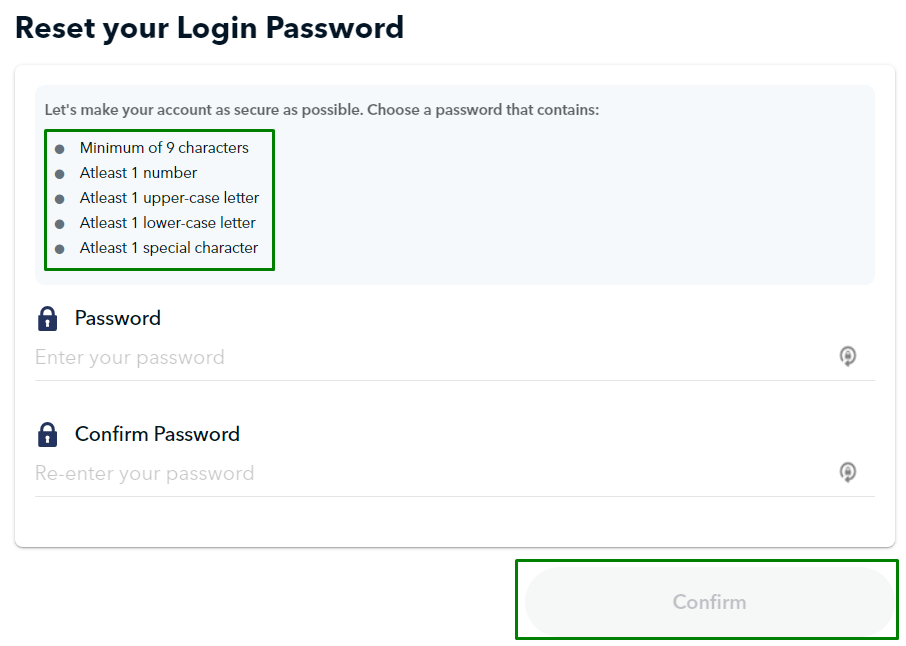Click the Reset your Login Password heading

[x=209, y=27]
